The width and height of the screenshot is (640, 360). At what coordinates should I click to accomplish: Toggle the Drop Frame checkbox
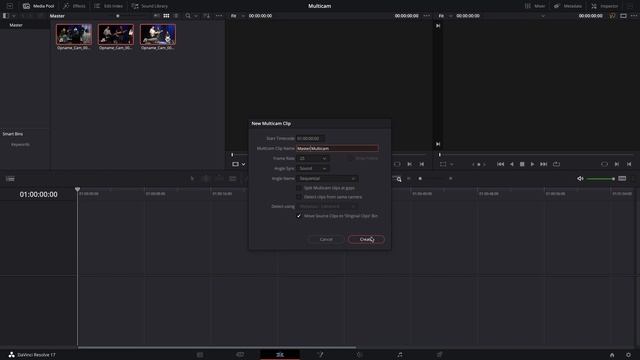(351, 158)
